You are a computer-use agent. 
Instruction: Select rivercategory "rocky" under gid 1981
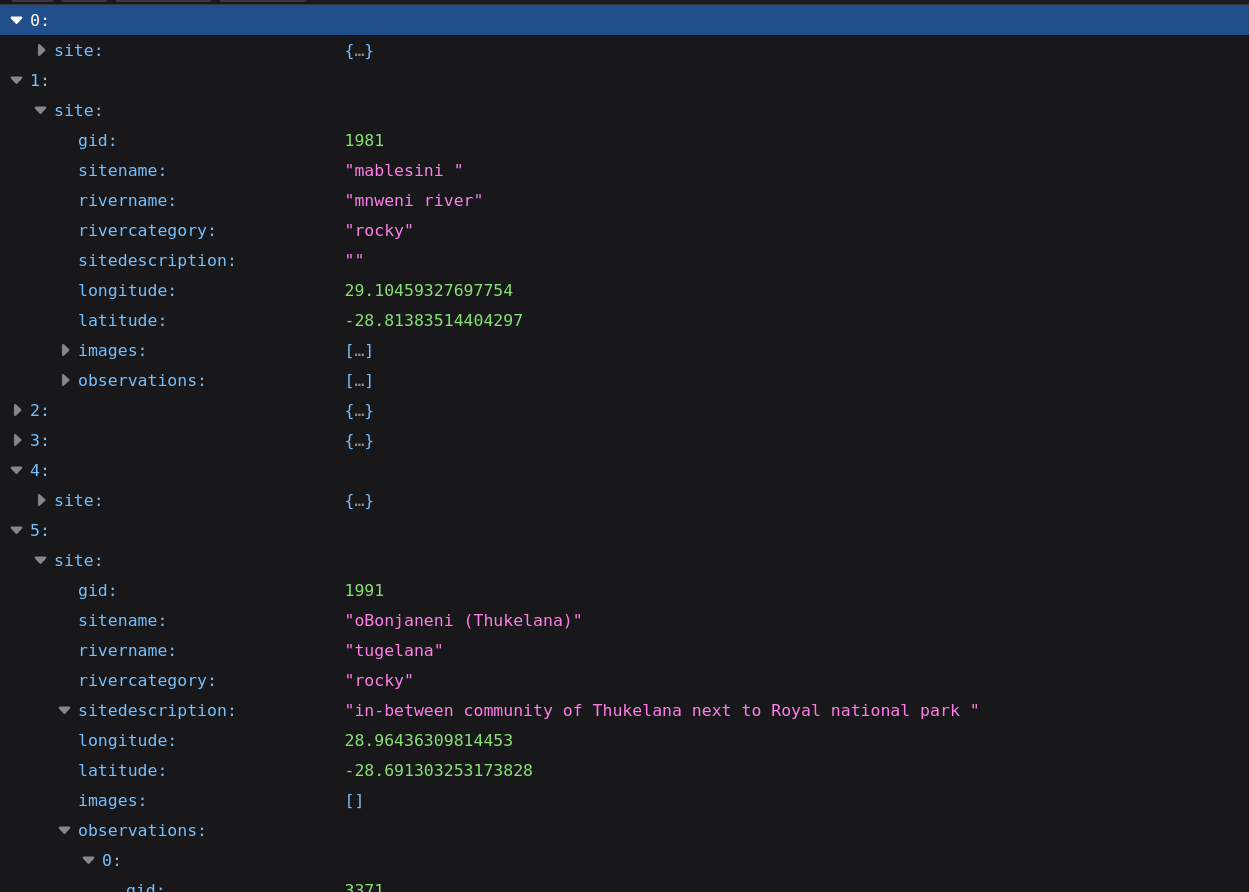pyautogui.click(x=379, y=231)
